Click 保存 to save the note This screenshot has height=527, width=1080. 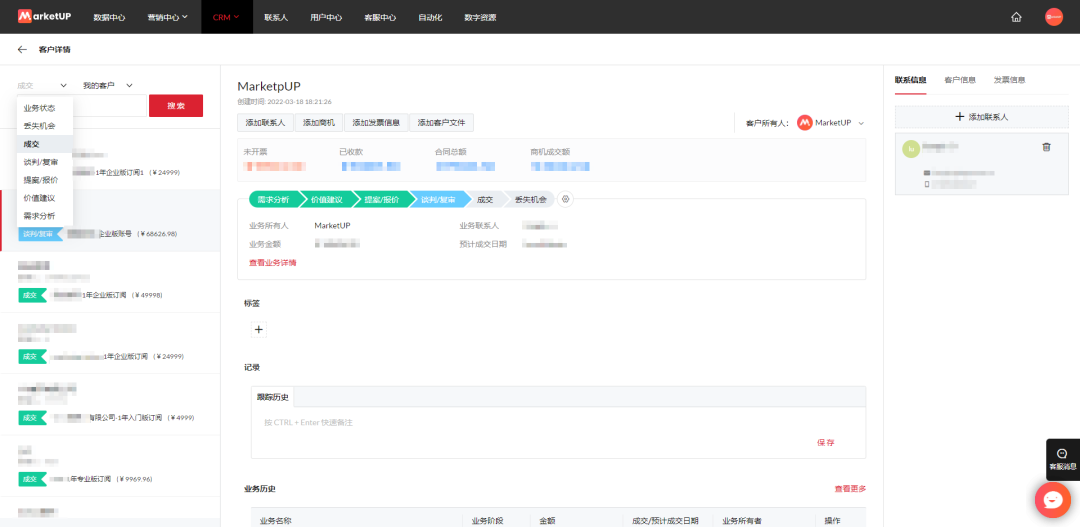coord(826,443)
